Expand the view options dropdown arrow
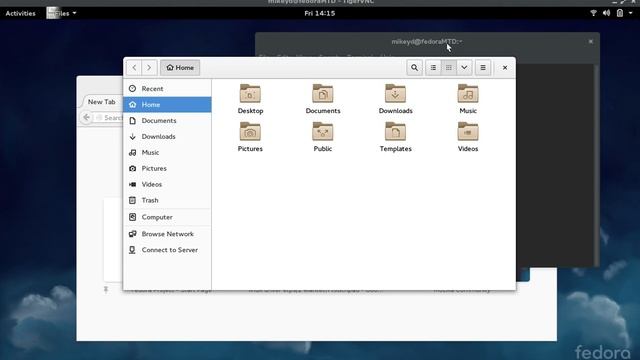Image resolution: width=640 pixels, height=360 pixels. click(x=464, y=68)
